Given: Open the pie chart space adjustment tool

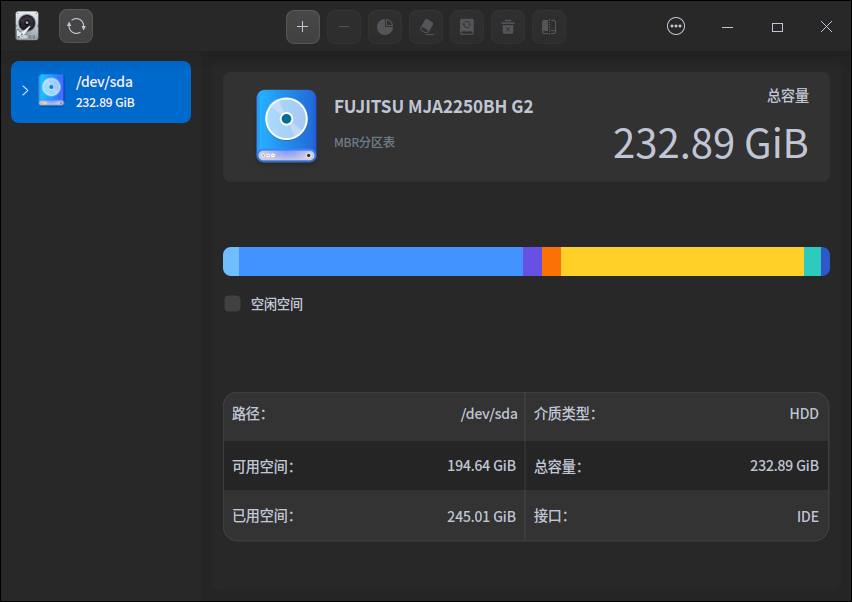Looking at the screenshot, I should [385, 27].
